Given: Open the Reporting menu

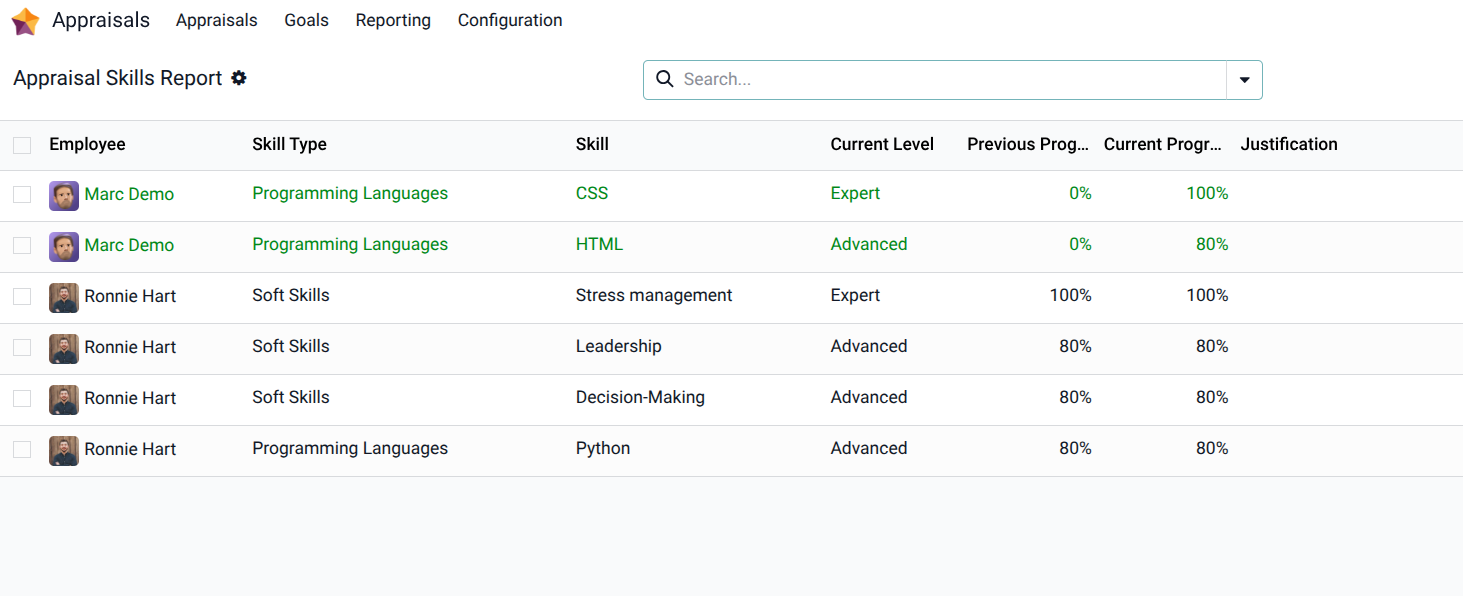Looking at the screenshot, I should 392,20.
